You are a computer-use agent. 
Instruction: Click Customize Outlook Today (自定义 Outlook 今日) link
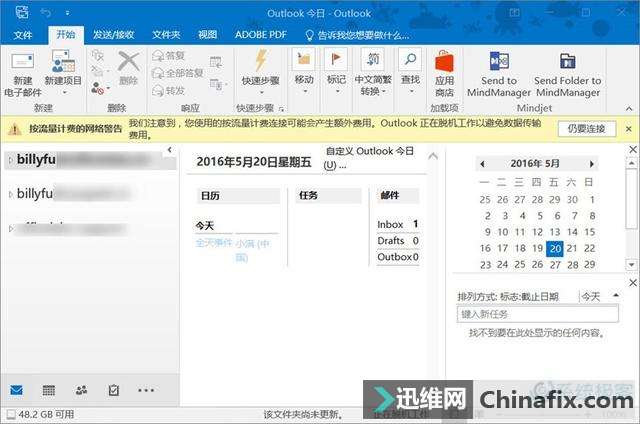coord(369,158)
